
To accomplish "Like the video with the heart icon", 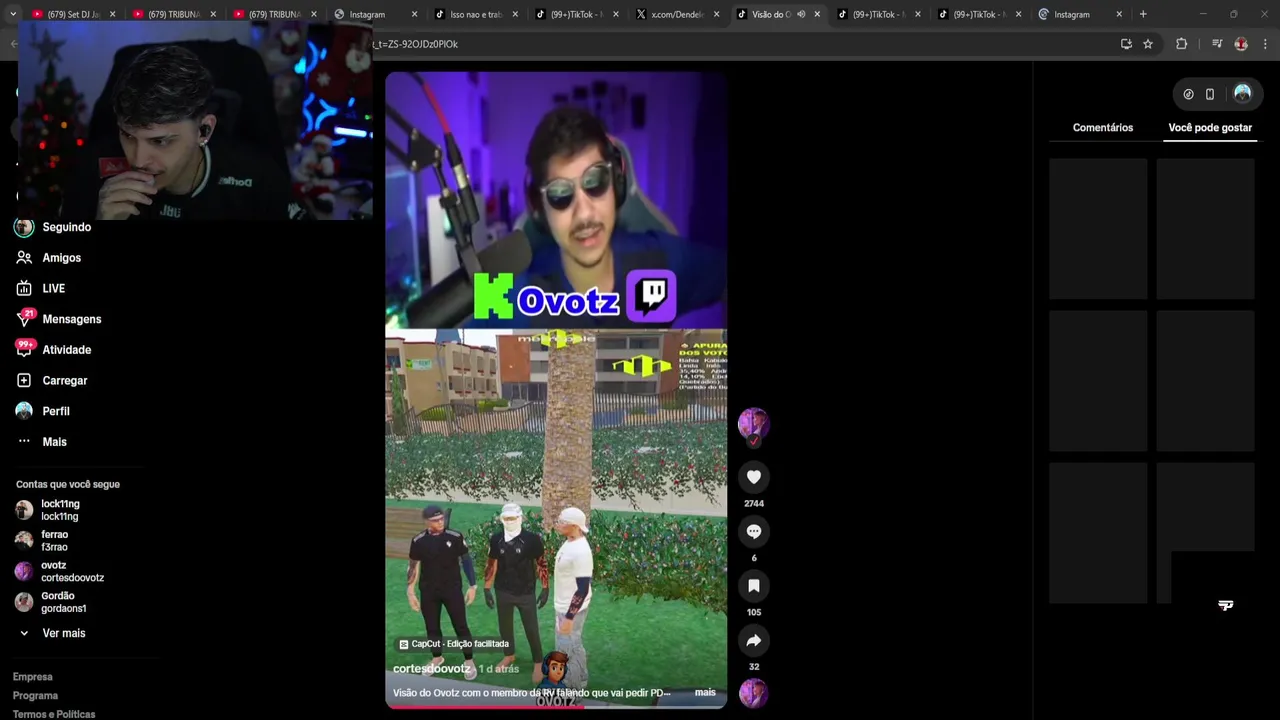I will point(754,477).
